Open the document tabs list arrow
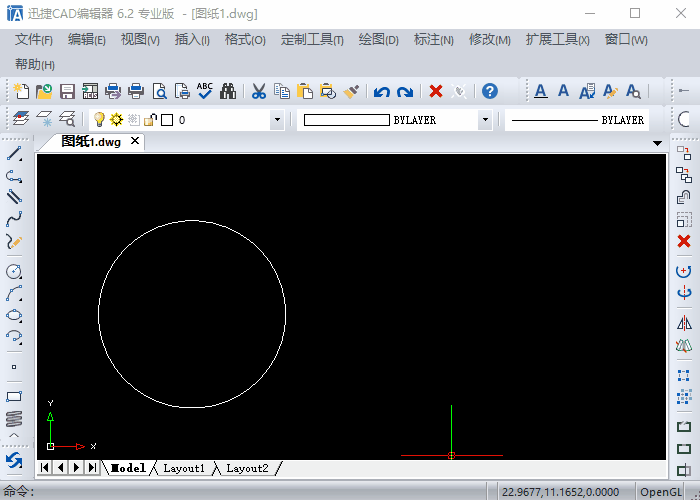 [657, 143]
